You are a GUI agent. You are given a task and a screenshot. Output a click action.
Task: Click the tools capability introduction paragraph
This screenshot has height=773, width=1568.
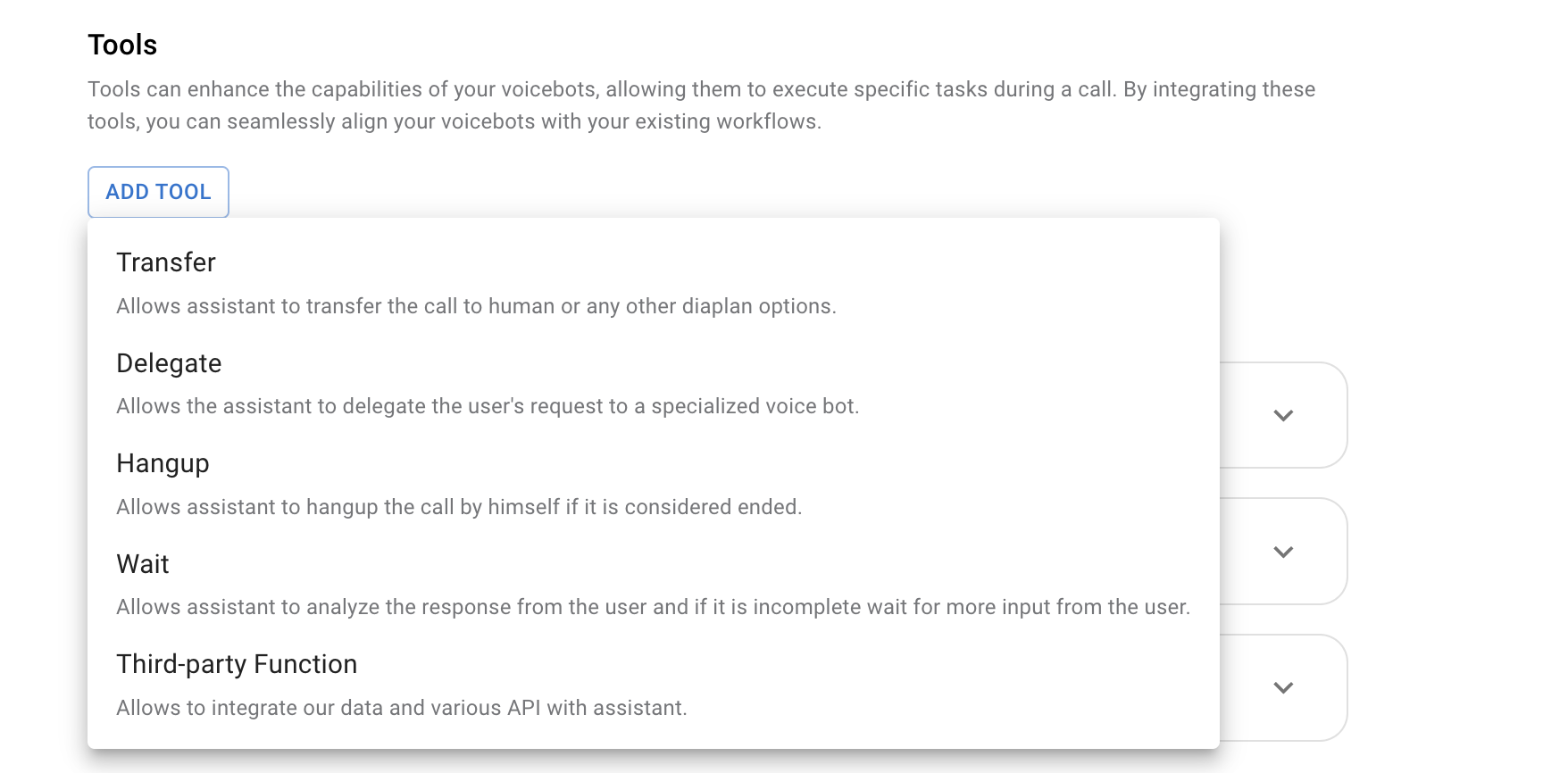702,104
